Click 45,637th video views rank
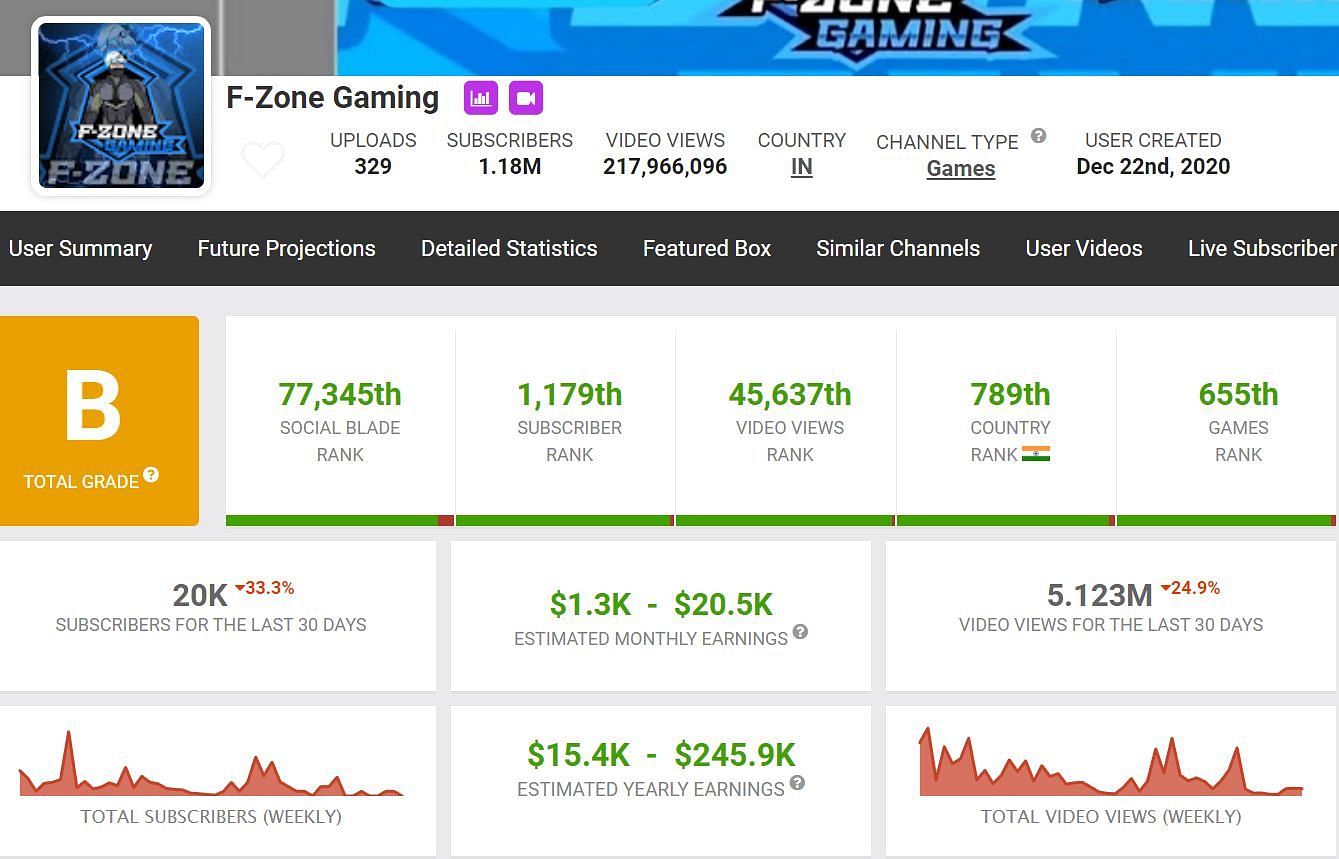 click(790, 394)
